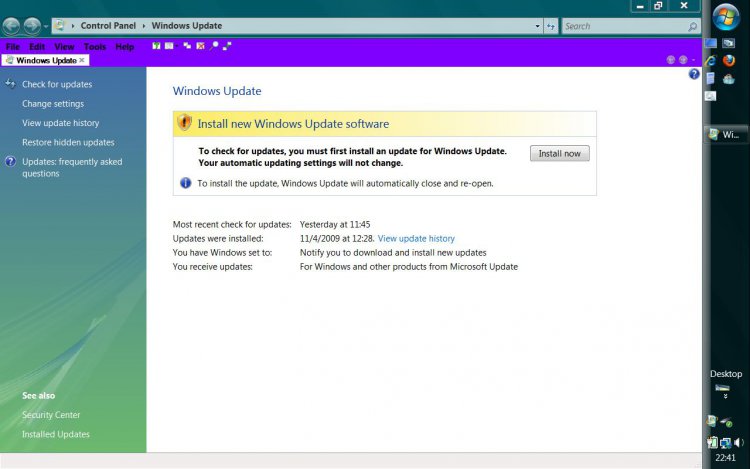The width and height of the screenshot is (750, 469).
Task: Click the Wi... taskbar button
Action: 725,135
